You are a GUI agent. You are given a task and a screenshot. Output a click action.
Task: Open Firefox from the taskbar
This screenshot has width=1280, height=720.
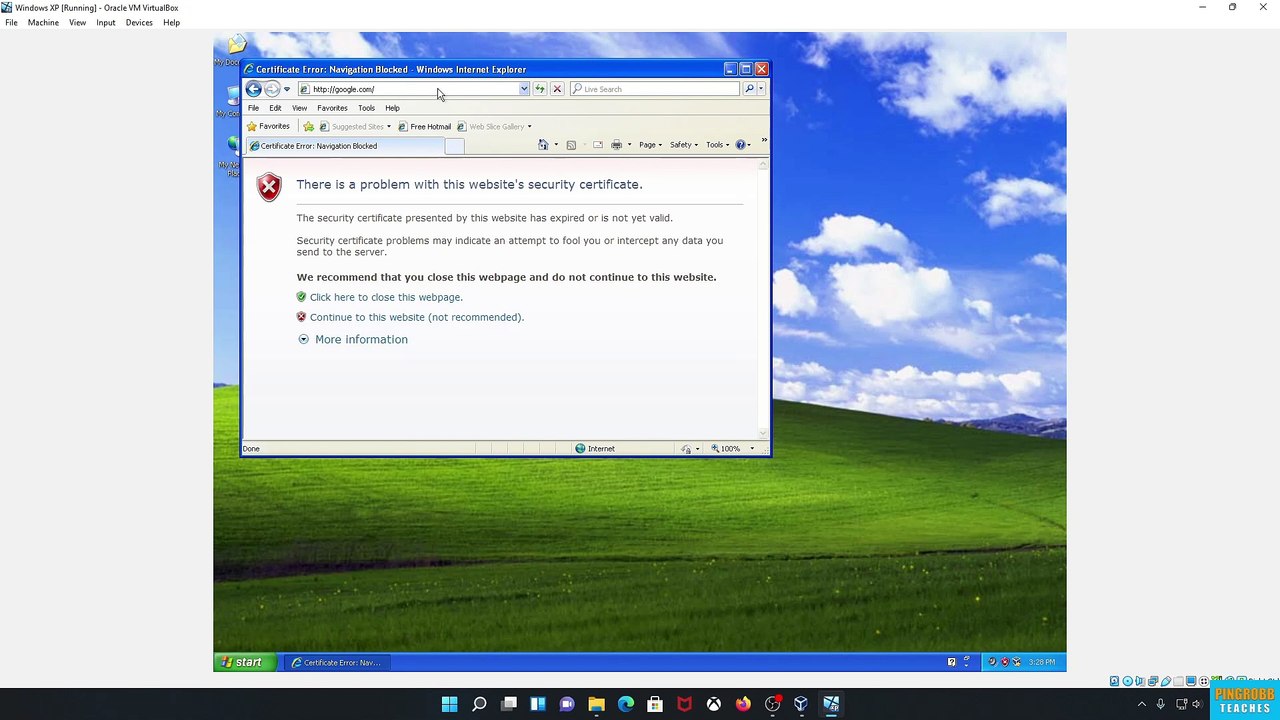pos(743,704)
